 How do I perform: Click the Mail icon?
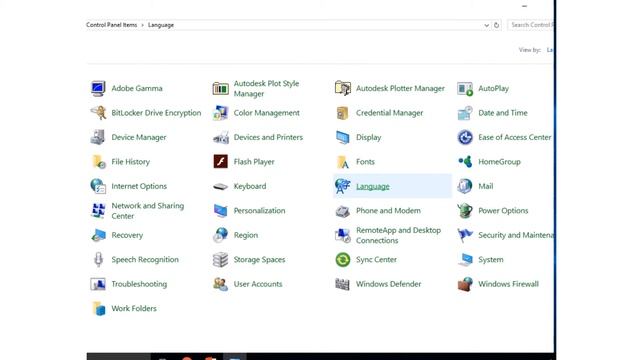tap(465, 186)
